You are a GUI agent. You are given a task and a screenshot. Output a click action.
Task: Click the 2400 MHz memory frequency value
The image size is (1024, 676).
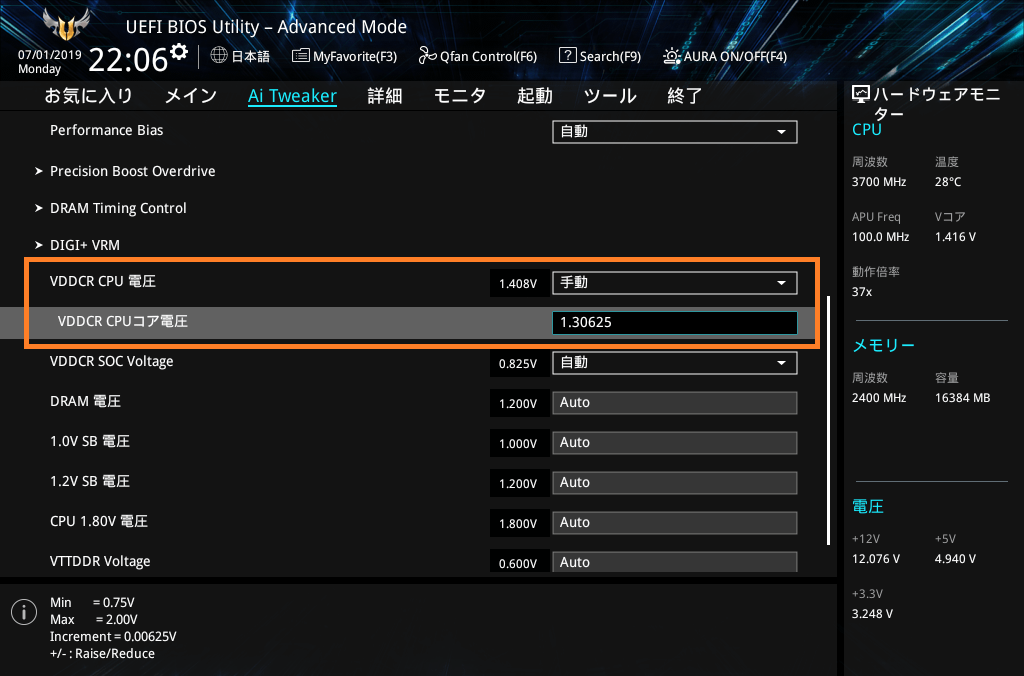879,398
